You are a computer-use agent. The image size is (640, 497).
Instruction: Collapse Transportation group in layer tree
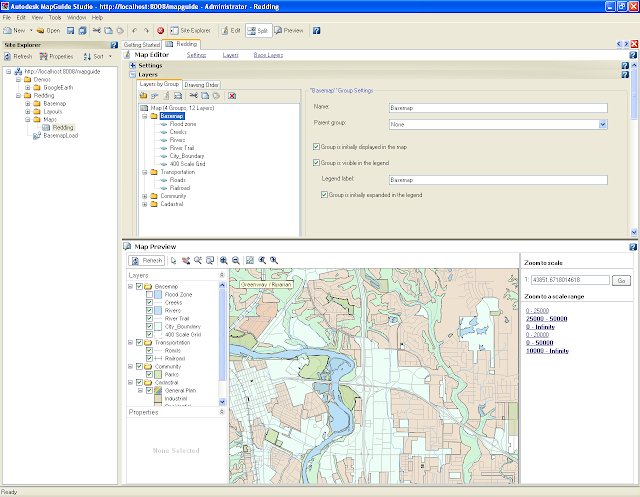tap(144, 172)
